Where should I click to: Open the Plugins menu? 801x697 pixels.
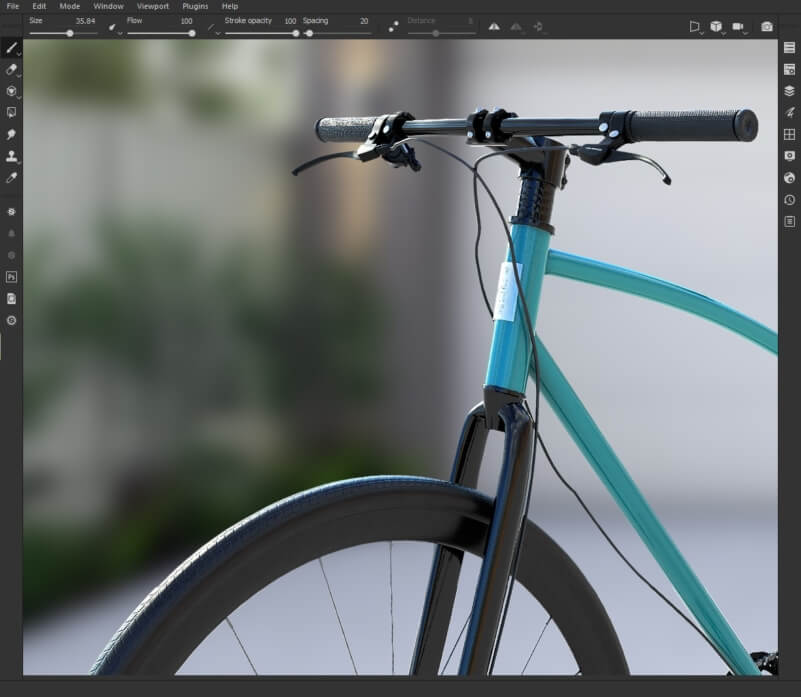(x=195, y=6)
